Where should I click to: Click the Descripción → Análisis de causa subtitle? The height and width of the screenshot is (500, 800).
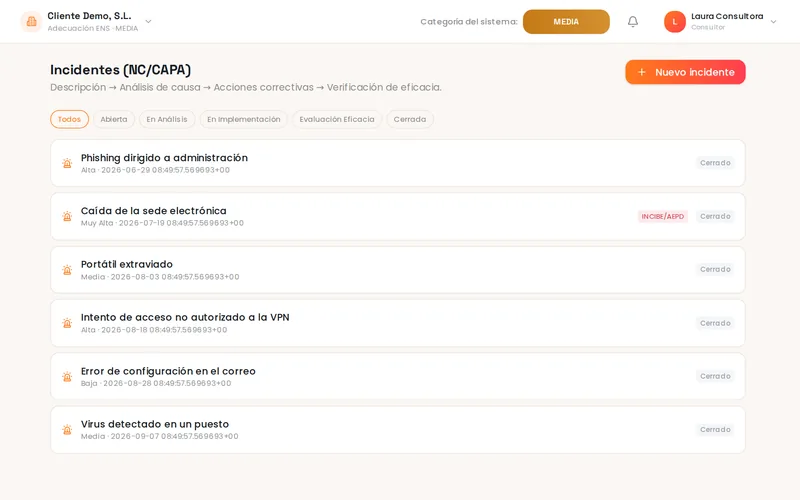[246, 87]
